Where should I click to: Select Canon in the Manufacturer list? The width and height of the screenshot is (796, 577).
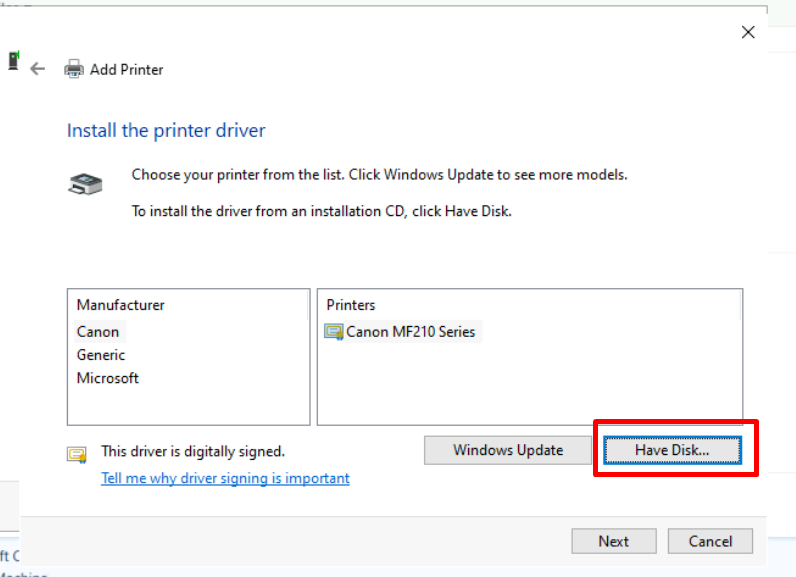98,332
